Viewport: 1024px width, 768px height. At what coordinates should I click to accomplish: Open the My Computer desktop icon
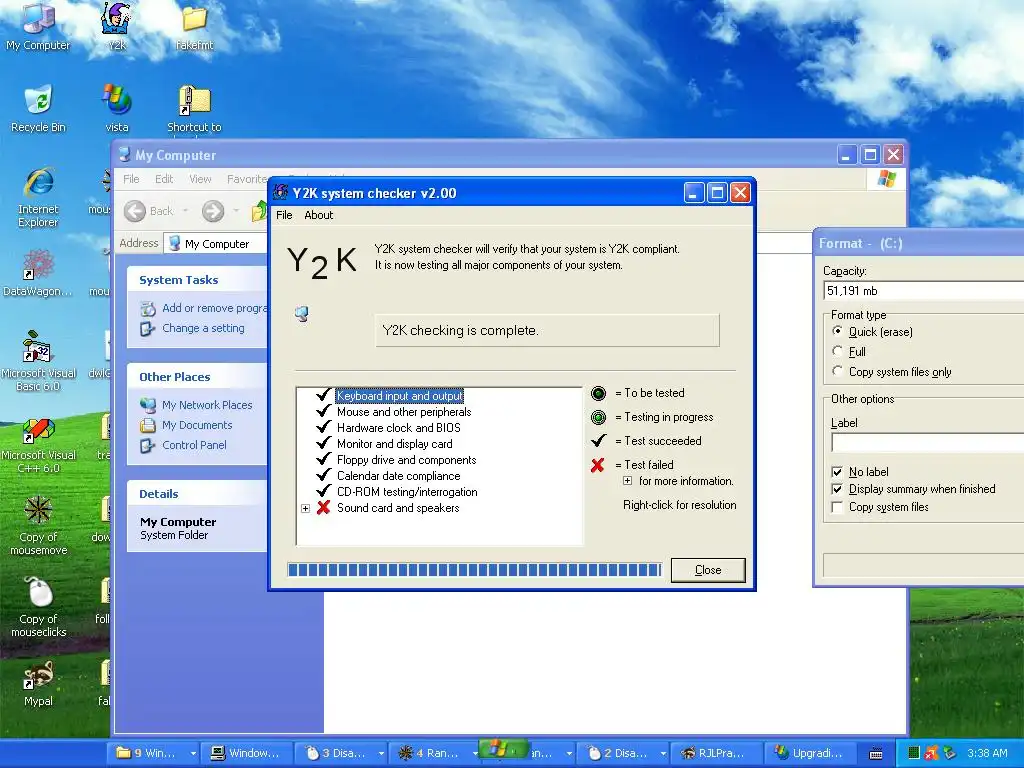[38, 26]
